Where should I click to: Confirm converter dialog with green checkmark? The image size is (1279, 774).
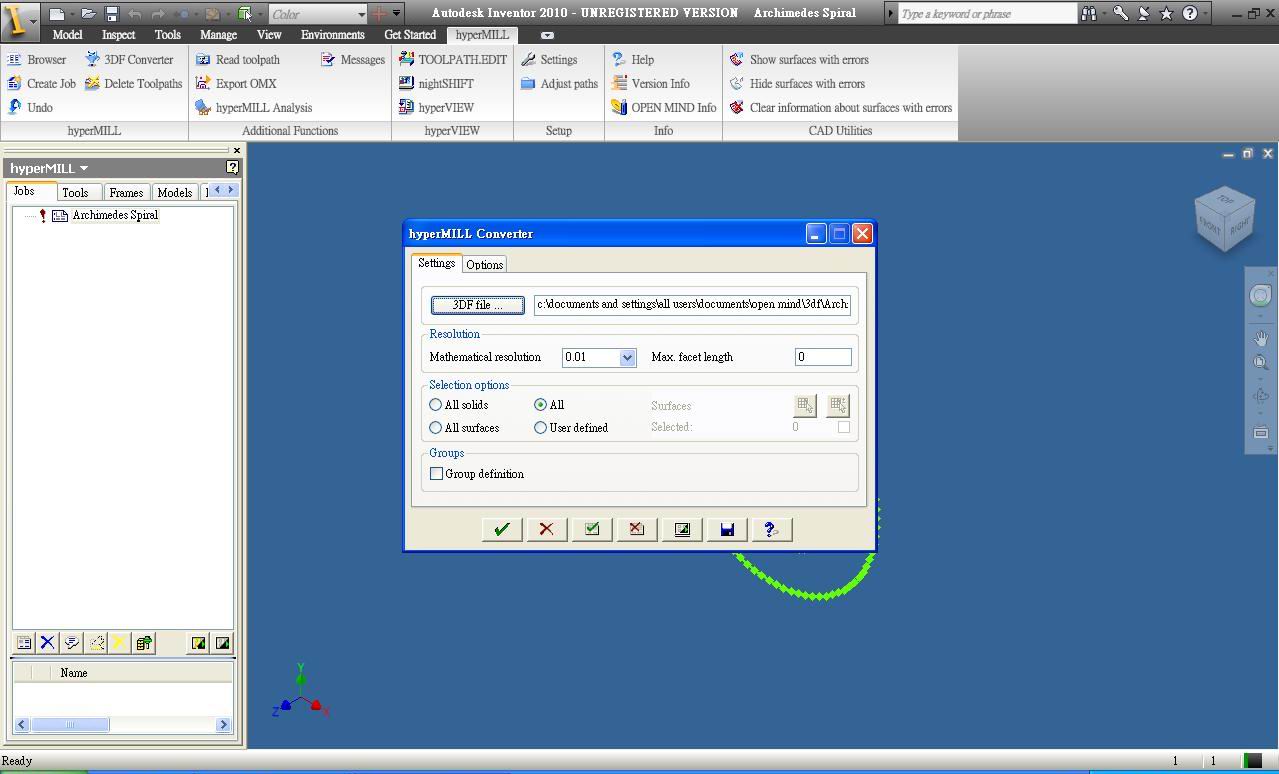502,530
